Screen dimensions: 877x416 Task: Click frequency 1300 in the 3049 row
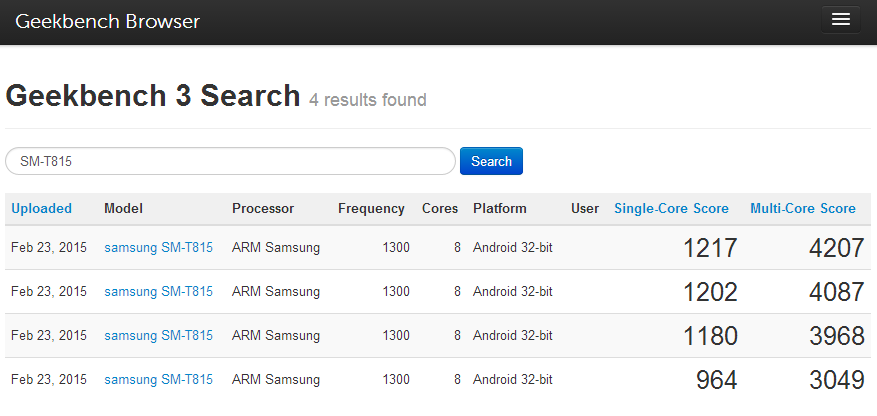(396, 380)
